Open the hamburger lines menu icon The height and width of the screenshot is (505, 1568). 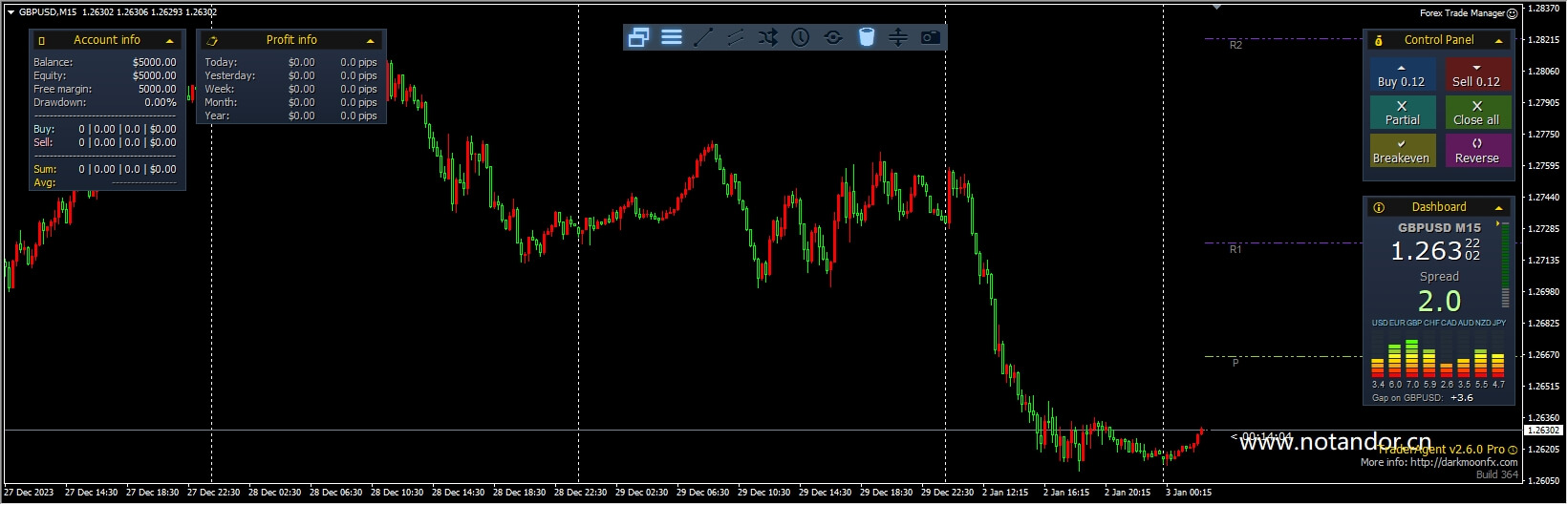point(672,37)
